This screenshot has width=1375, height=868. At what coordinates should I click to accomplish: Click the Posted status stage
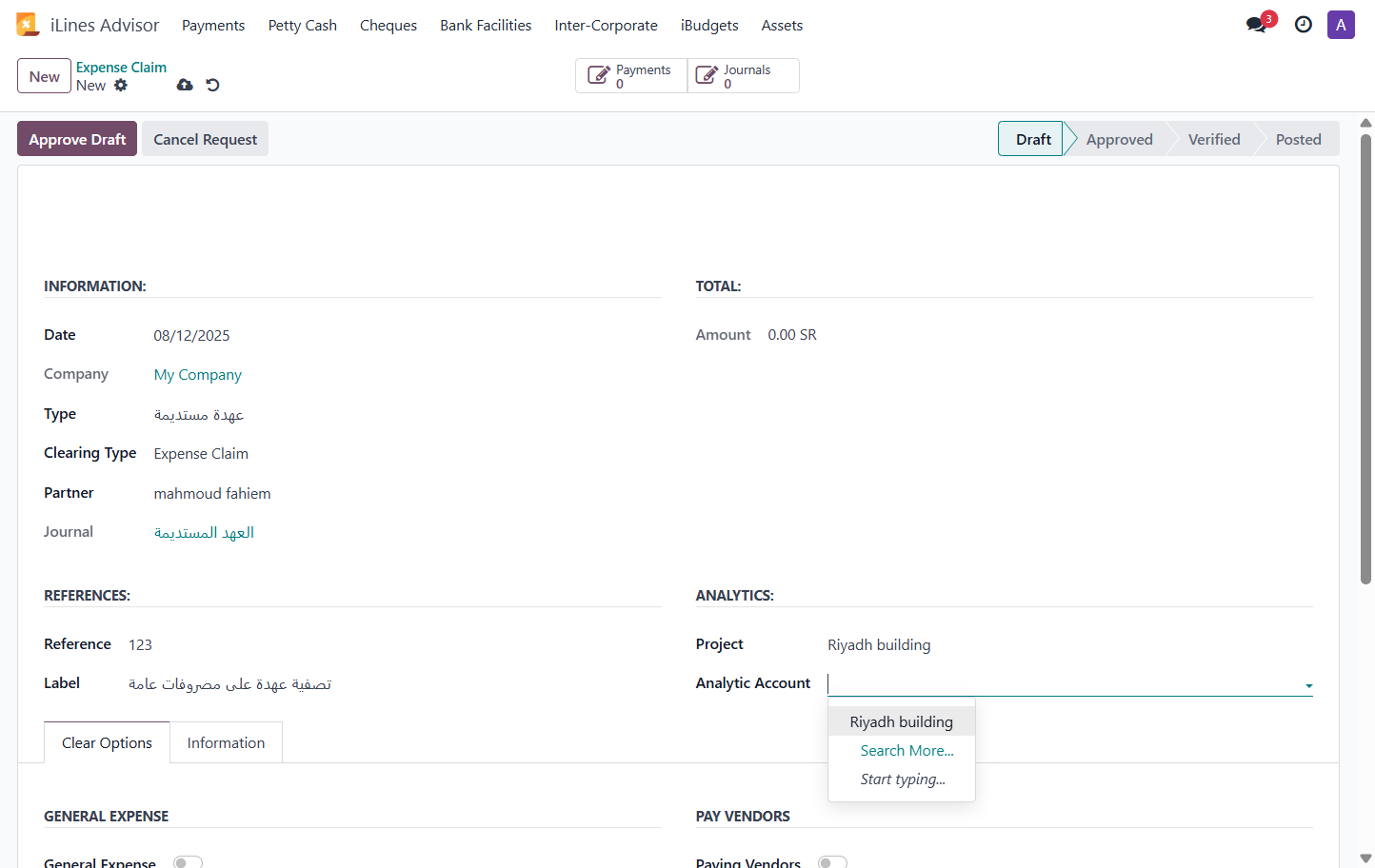coord(1299,139)
